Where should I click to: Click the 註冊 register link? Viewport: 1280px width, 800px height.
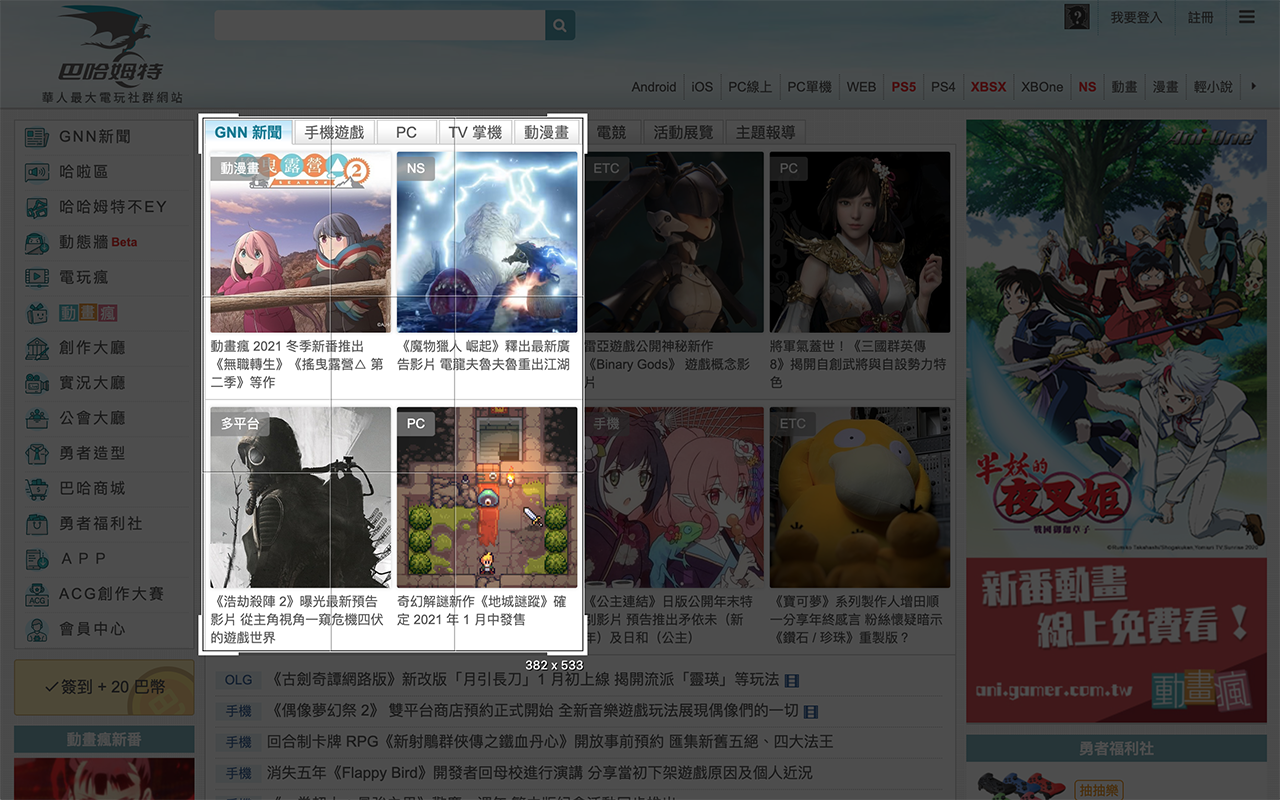click(1201, 17)
